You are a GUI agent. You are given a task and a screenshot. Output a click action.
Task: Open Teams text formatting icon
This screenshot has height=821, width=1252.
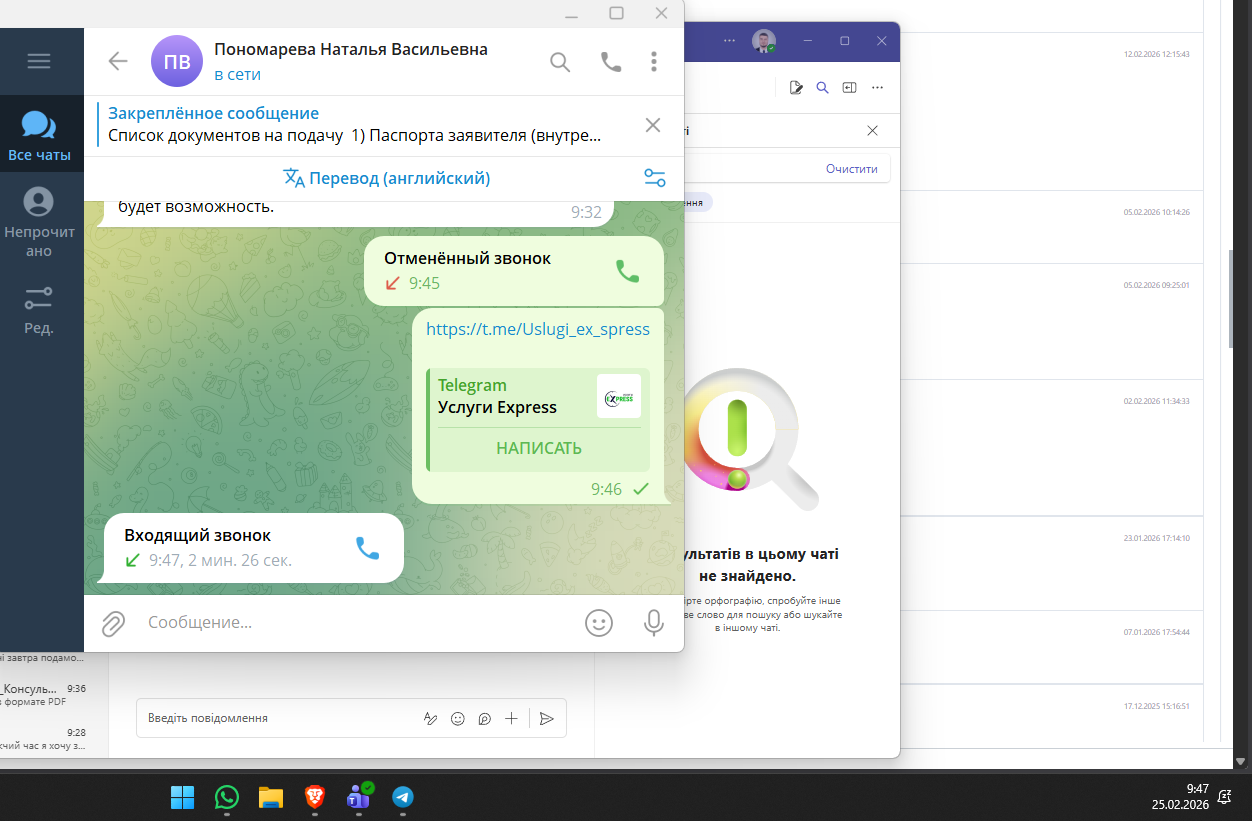(431, 718)
